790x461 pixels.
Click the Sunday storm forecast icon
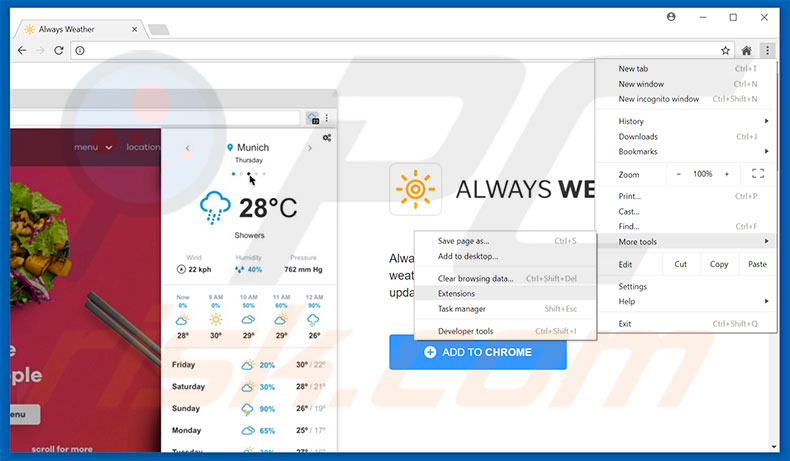click(x=247, y=409)
